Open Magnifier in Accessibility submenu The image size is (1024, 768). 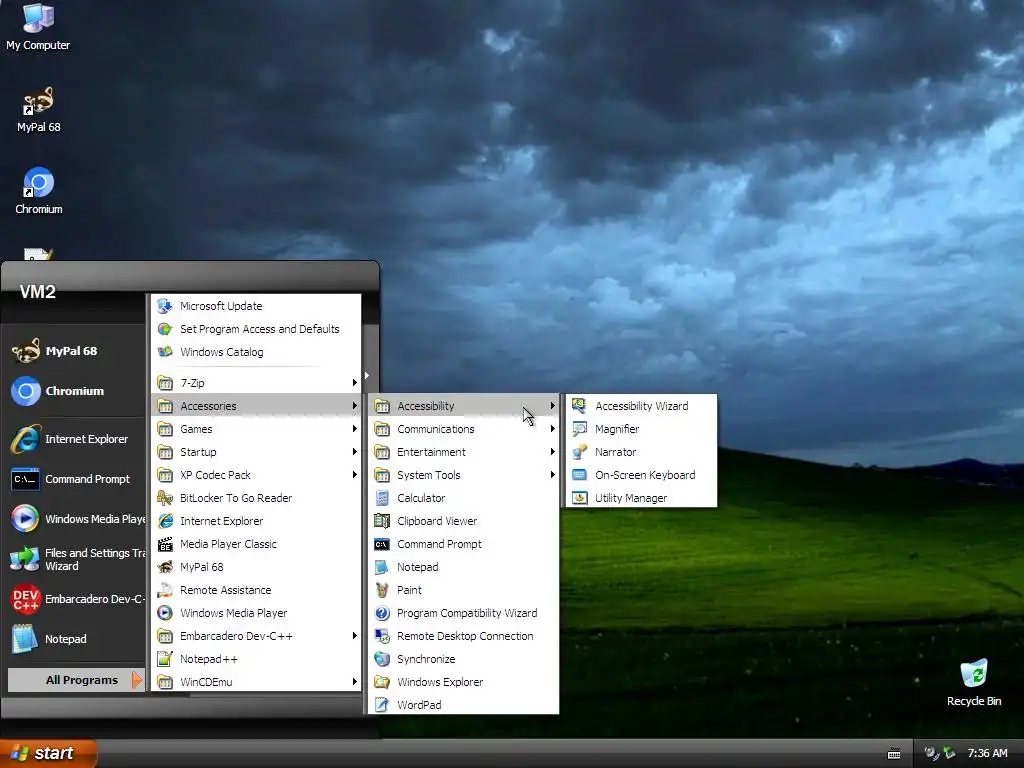tap(641, 428)
